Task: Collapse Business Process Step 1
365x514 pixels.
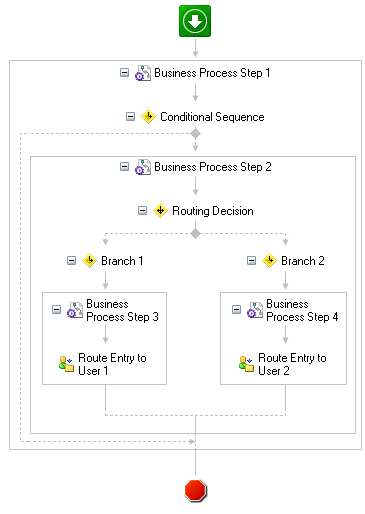Action: pos(124,73)
